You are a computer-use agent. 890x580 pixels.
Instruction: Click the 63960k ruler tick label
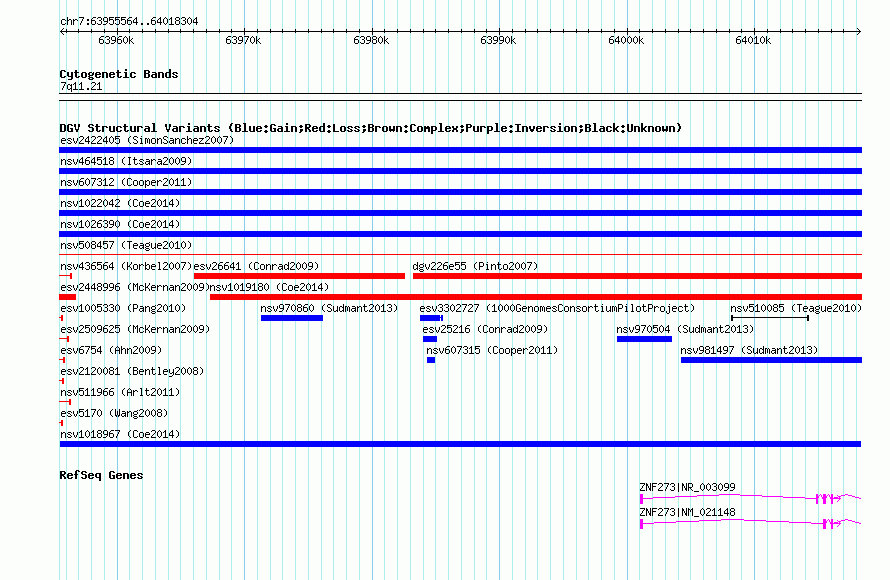[x=116, y=40]
